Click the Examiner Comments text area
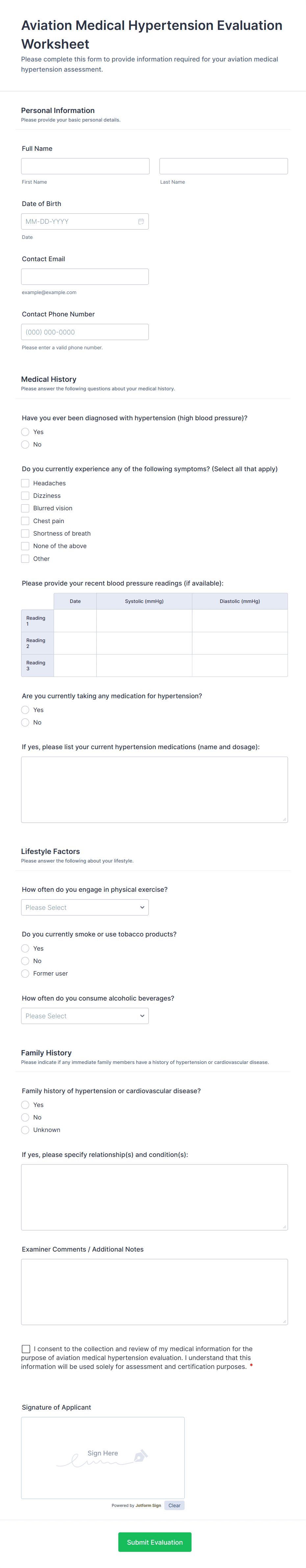 tap(154, 1292)
